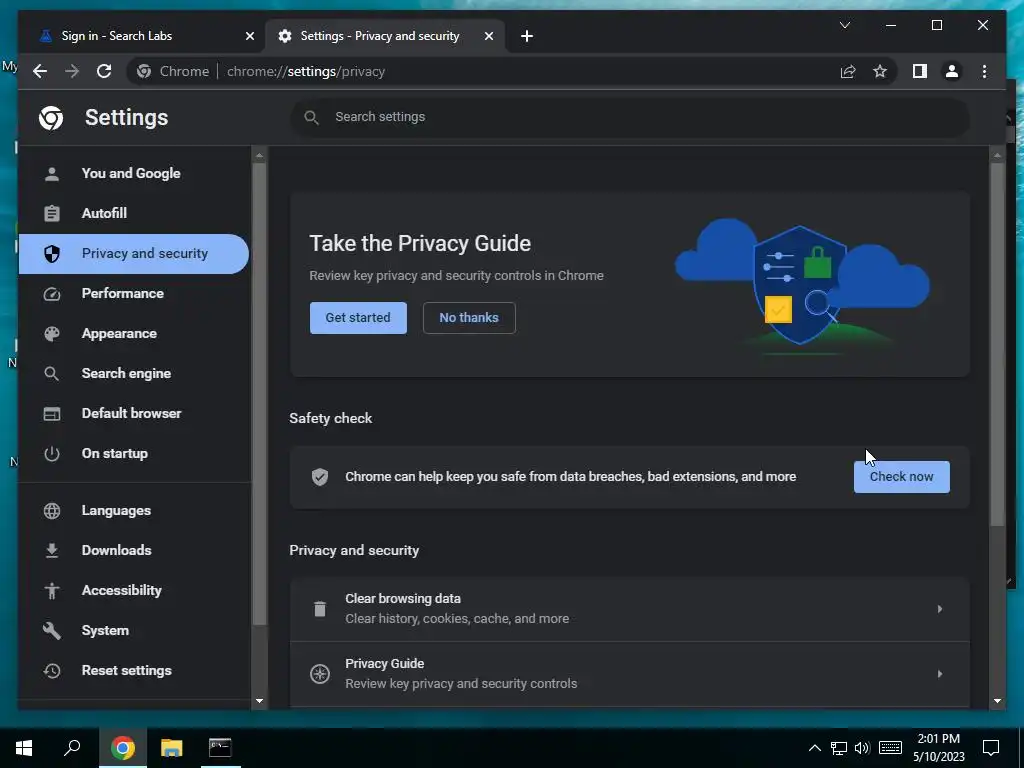
Task: Click the Privacy Guide compass icon
Action: click(x=319, y=673)
